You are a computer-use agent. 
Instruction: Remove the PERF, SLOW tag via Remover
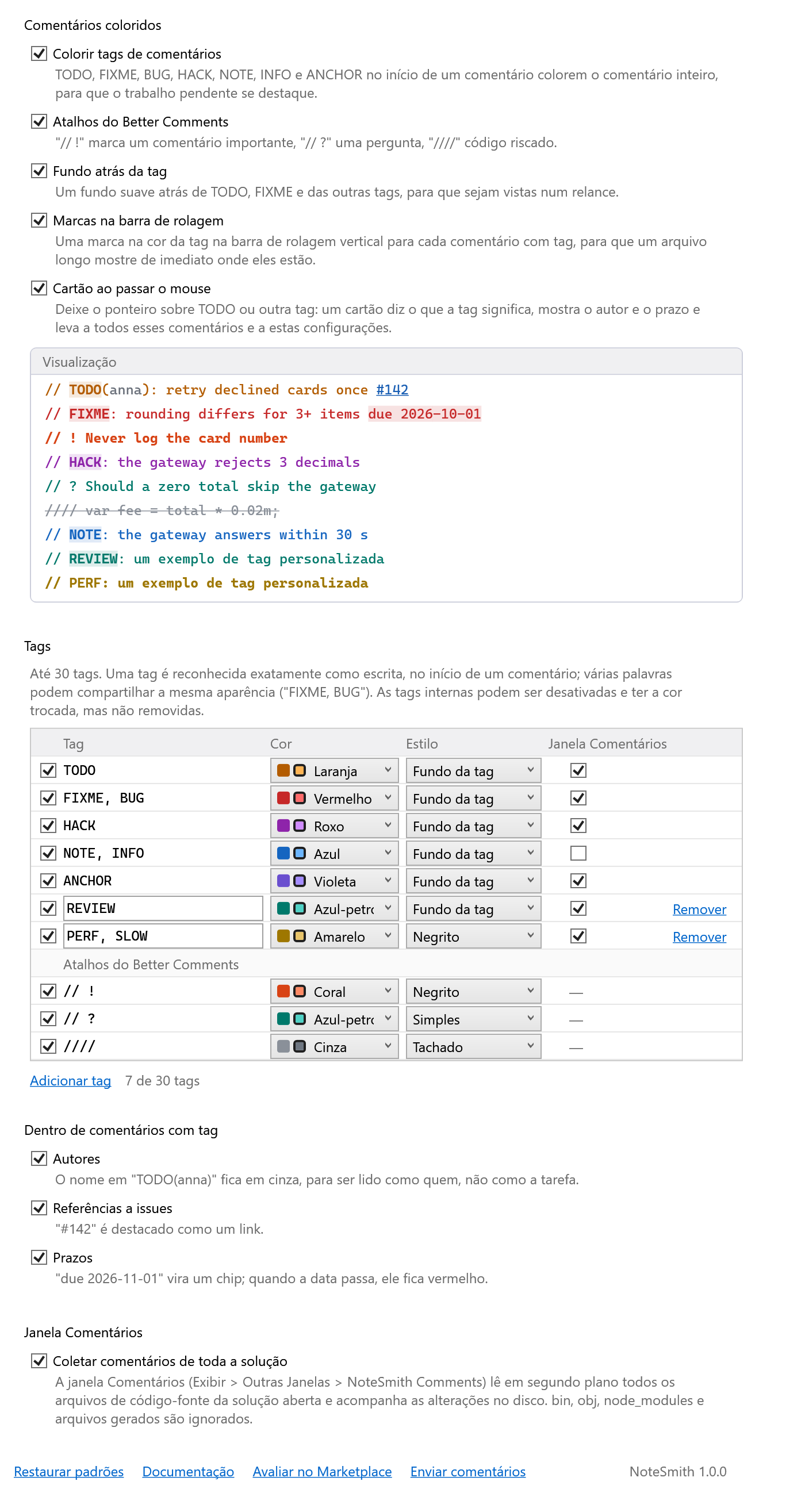tap(699, 937)
